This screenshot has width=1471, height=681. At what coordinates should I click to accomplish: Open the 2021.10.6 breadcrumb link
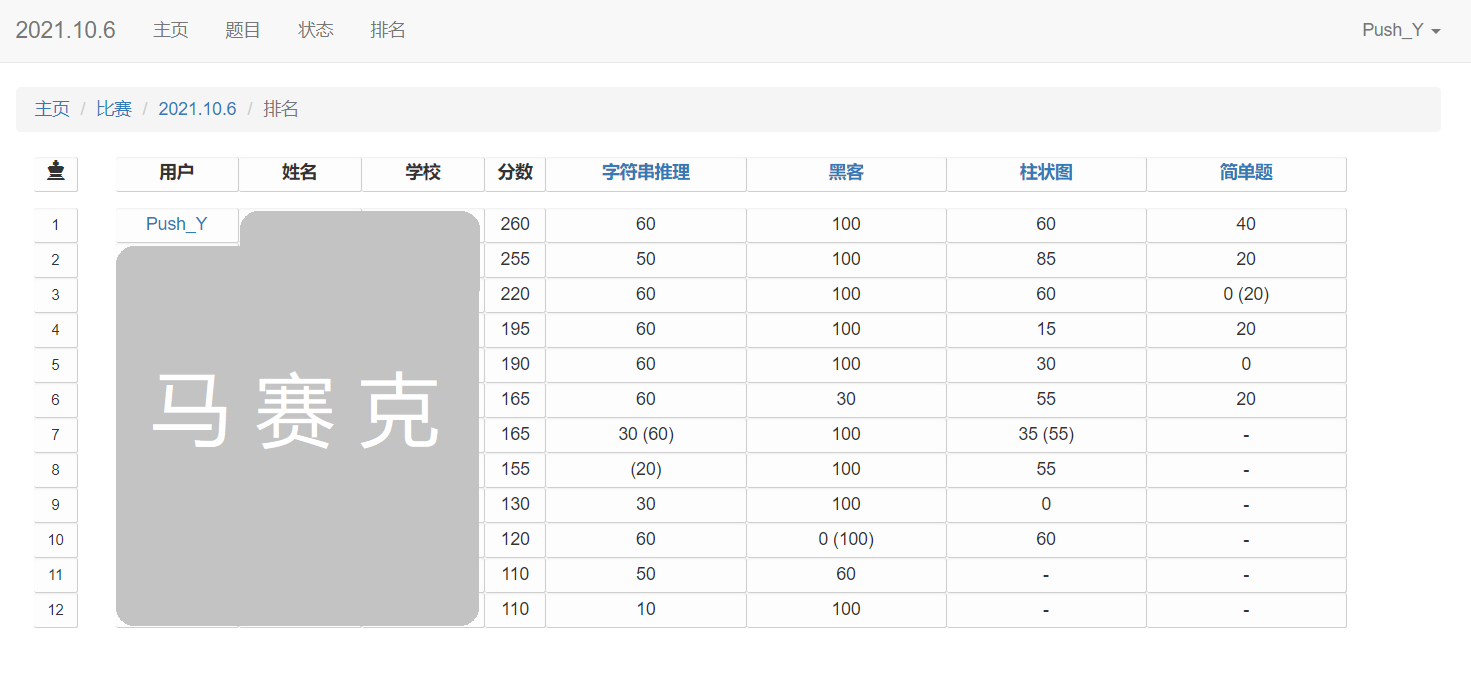197,109
